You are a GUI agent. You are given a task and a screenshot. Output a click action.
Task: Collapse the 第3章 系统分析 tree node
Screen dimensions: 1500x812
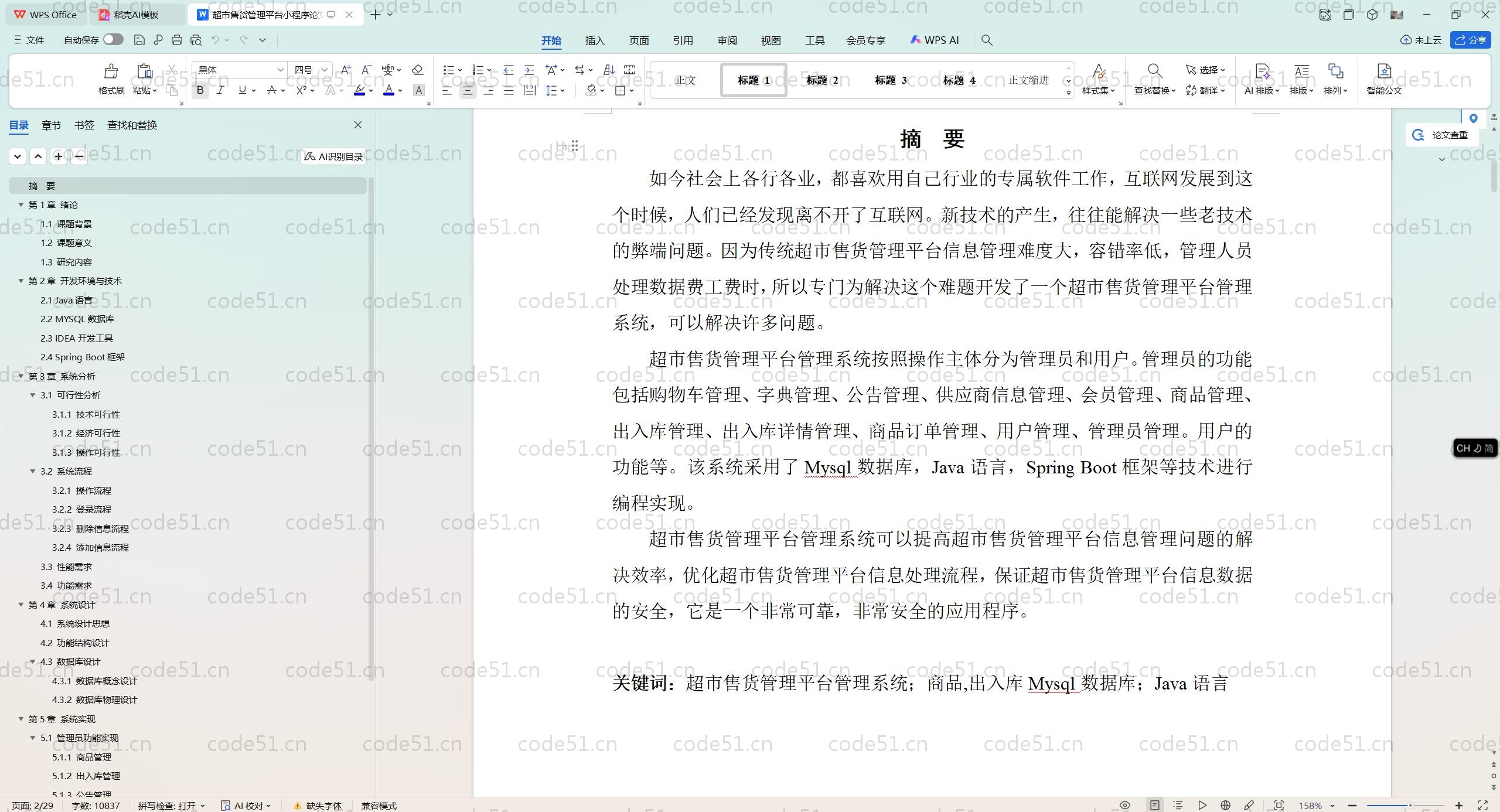[21, 376]
